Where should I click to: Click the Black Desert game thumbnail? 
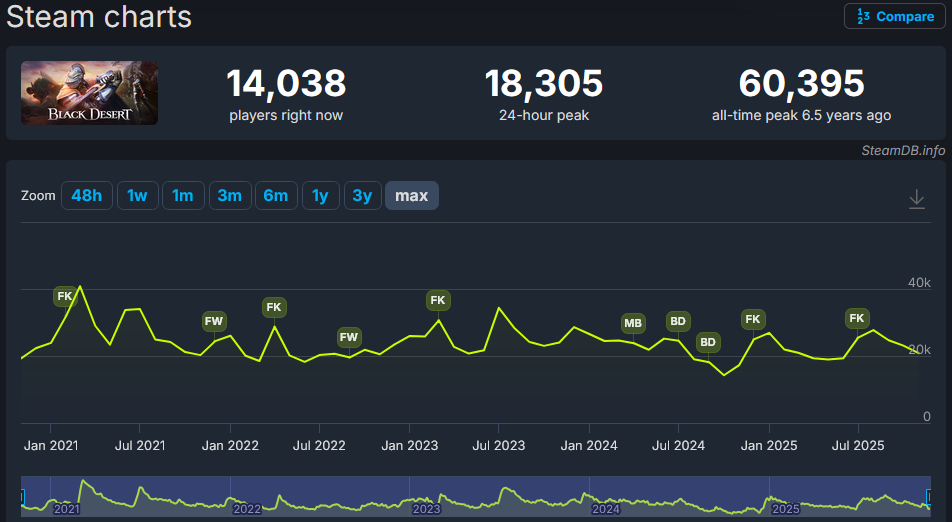point(90,93)
